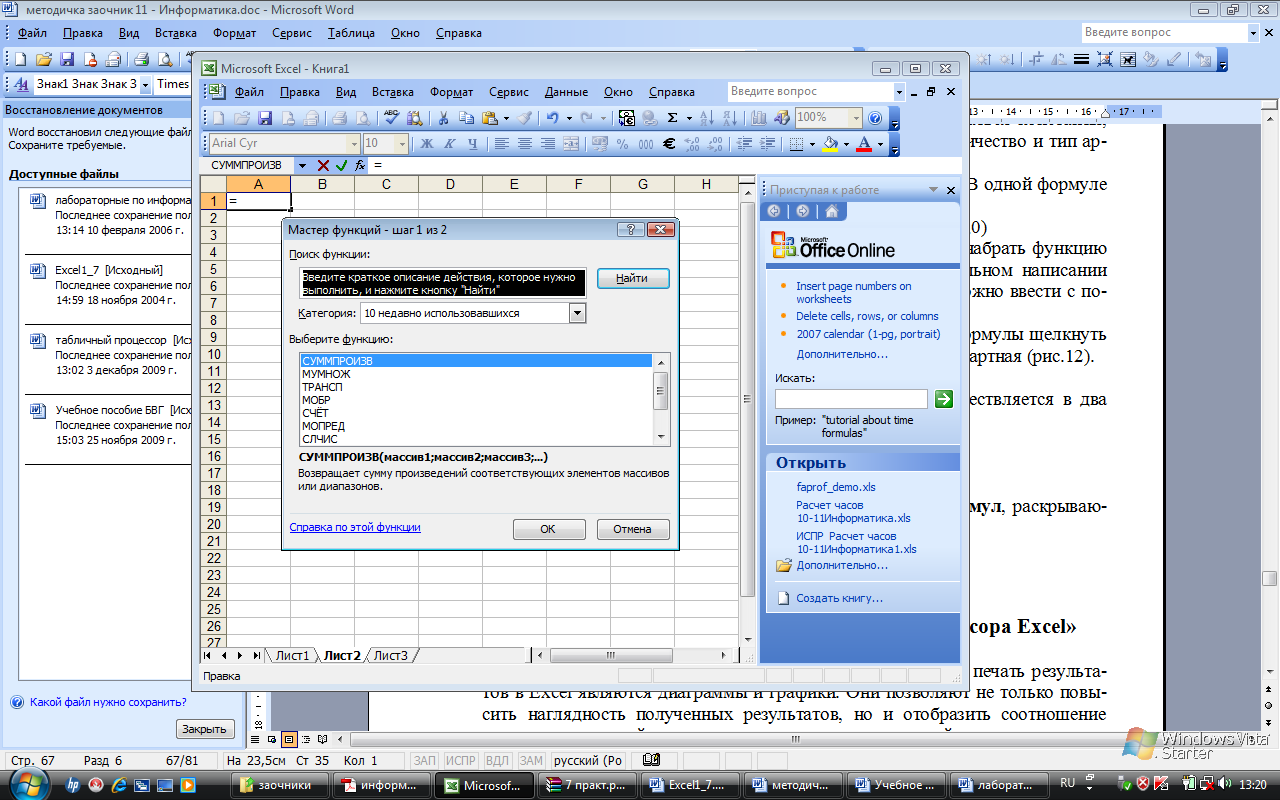Open the Arial Cyr font dropdown
This screenshot has width=1280, height=800.
(x=355, y=143)
